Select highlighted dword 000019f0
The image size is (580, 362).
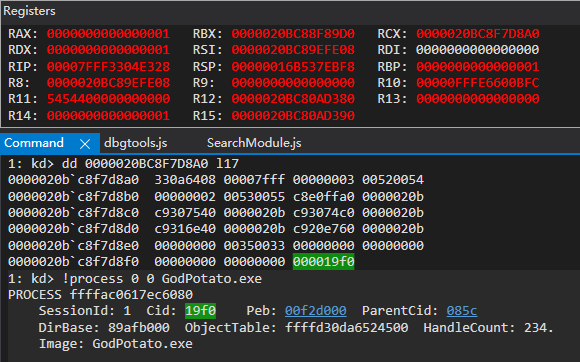pyautogui.click(x=324, y=262)
